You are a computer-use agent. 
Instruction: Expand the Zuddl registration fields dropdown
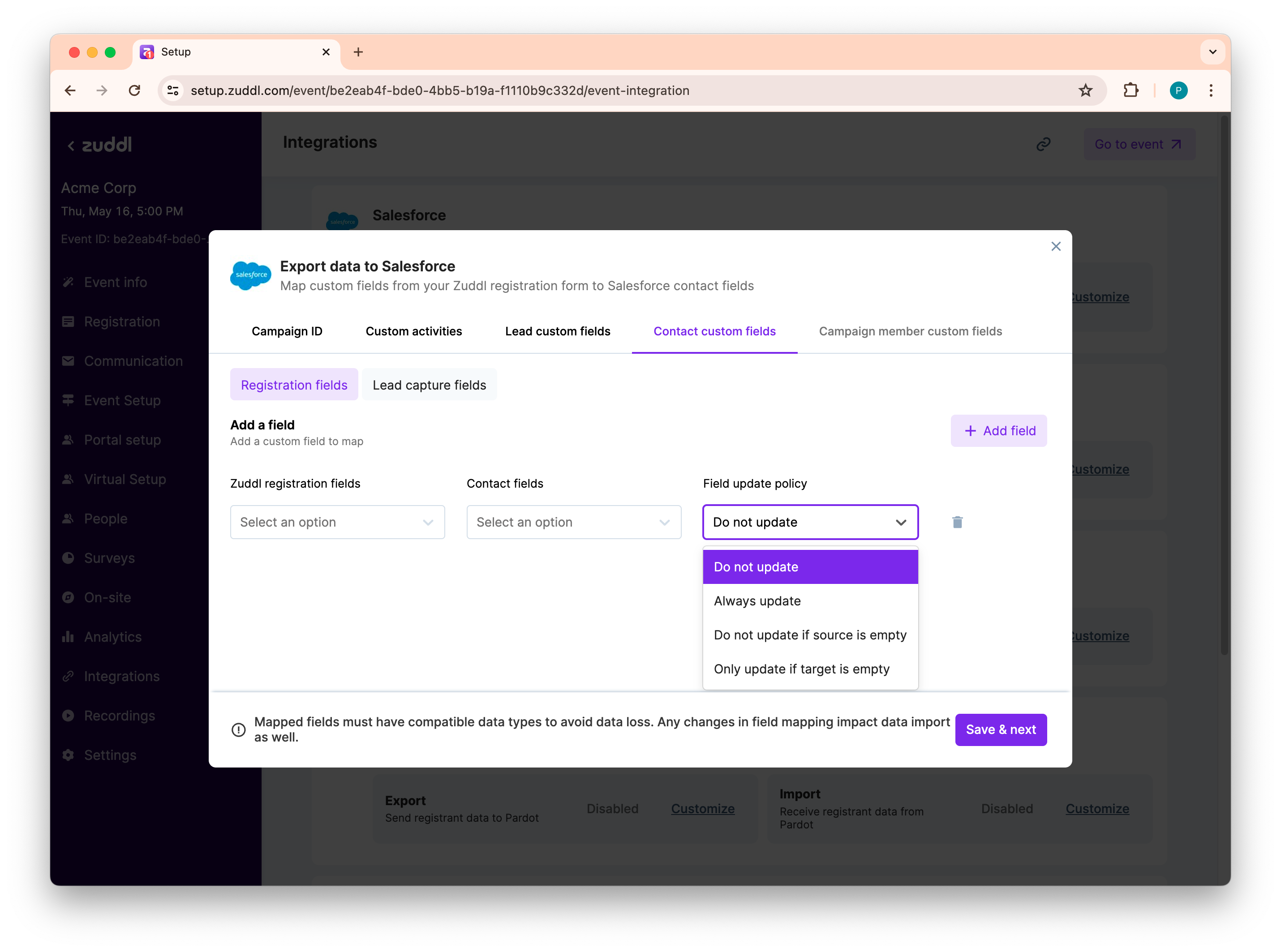tap(337, 522)
